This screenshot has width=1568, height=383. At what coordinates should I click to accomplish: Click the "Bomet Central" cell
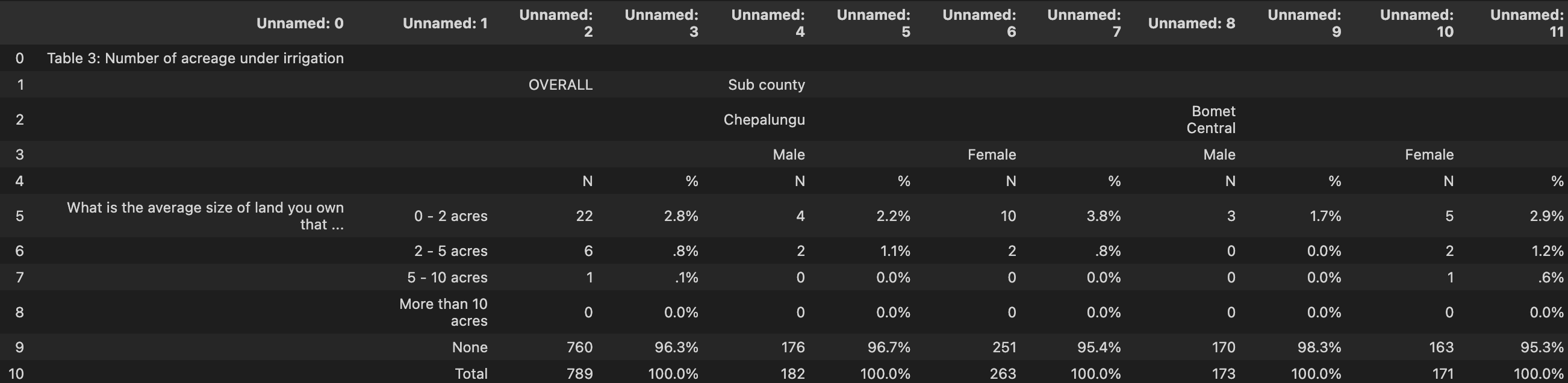[x=1212, y=119]
